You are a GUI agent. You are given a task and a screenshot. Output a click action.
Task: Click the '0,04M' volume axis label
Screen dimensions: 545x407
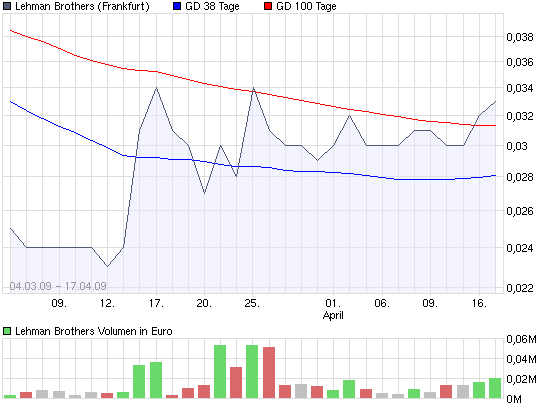pos(521,359)
